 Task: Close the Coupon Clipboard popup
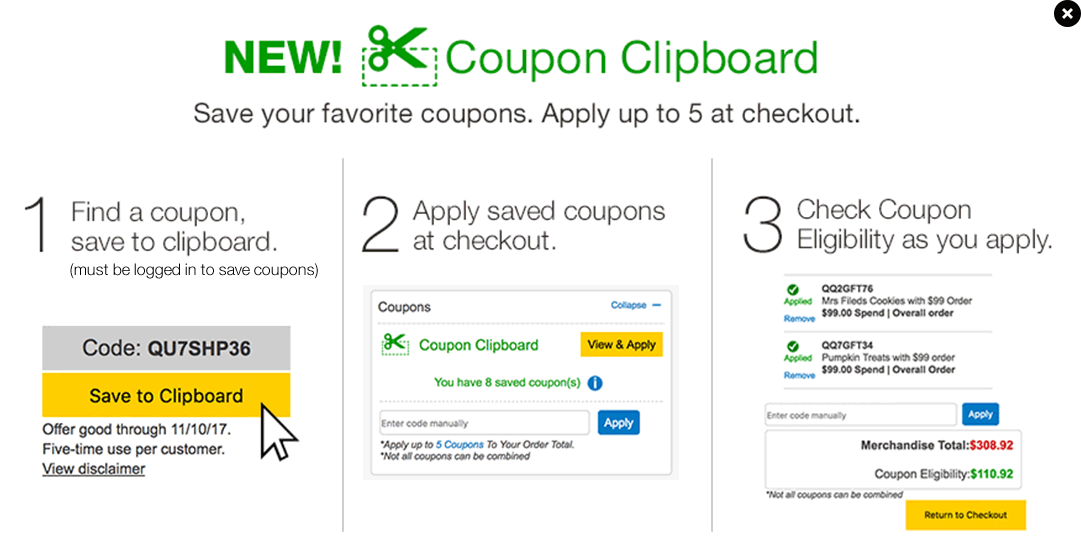[x=1067, y=13]
